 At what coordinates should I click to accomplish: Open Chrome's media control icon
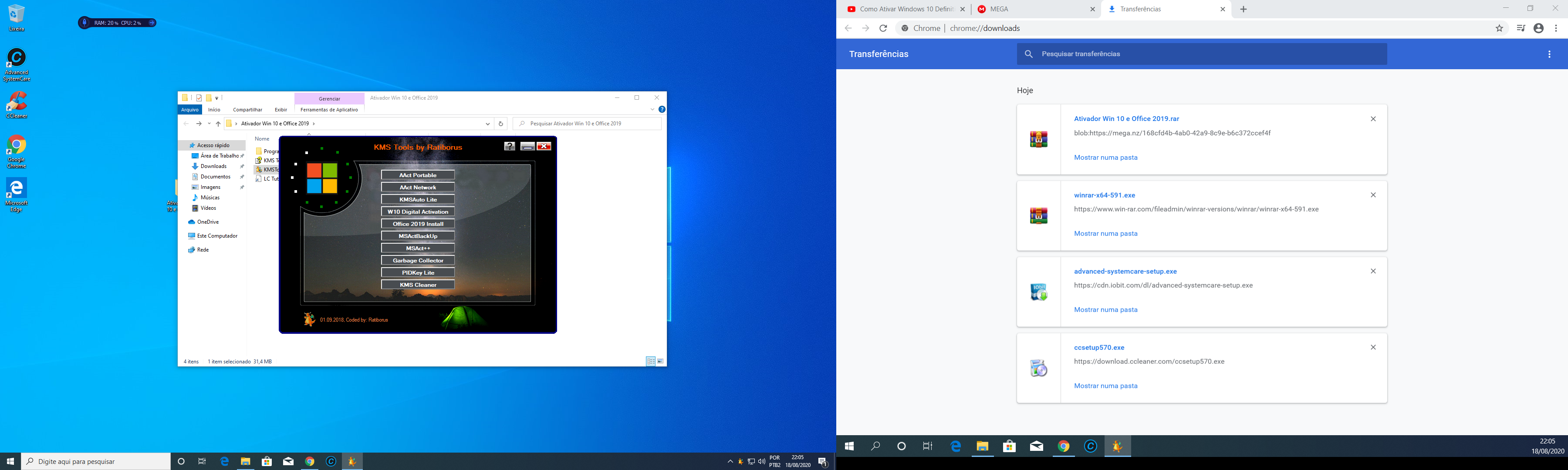1521,28
